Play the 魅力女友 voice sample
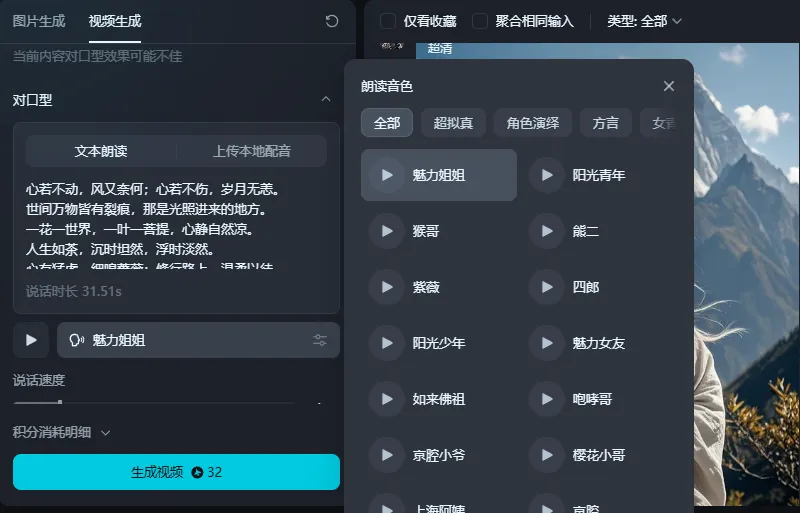The width and height of the screenshot is (800, 513). coord(546,343)
